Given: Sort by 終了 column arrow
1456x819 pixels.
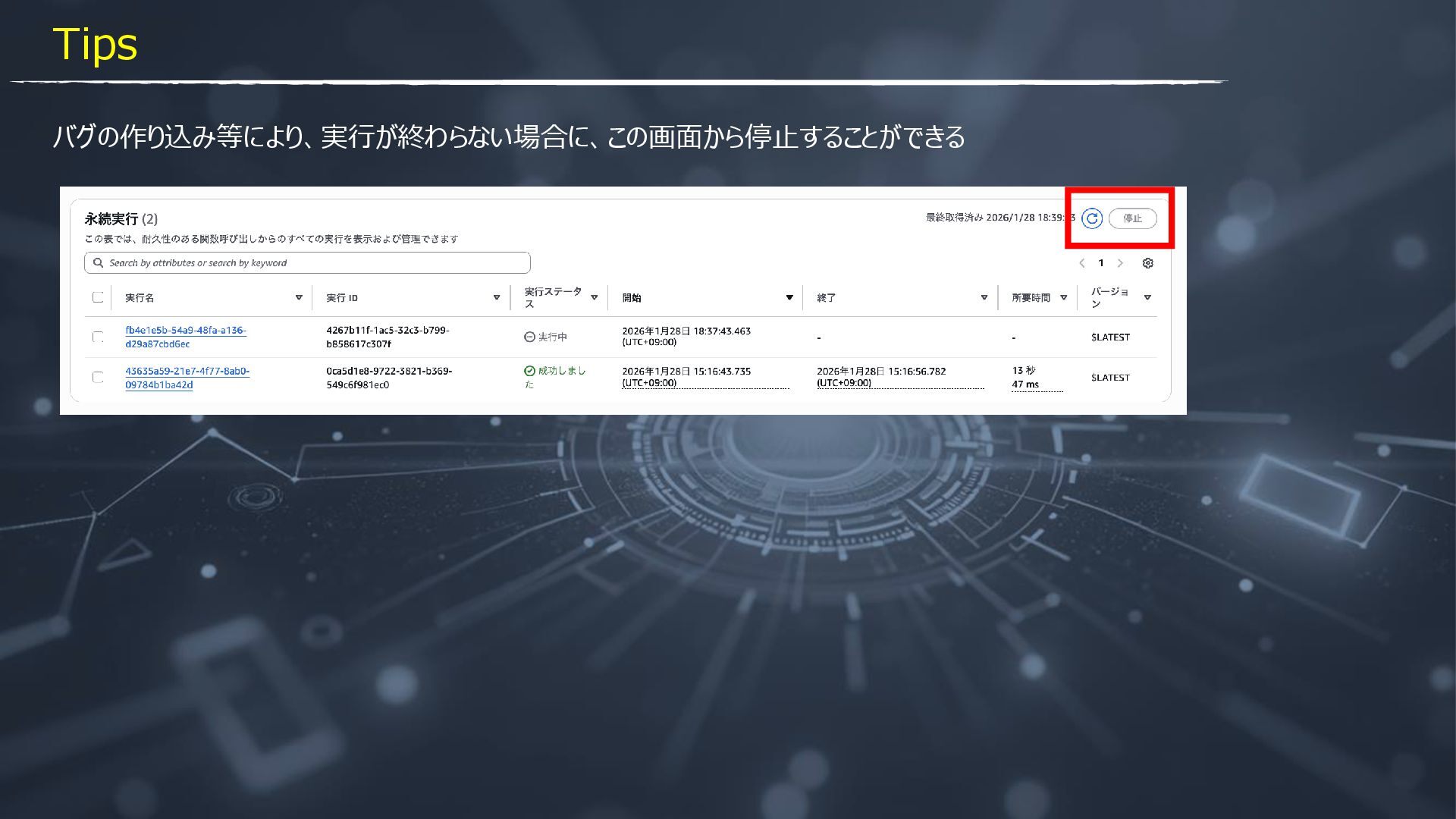Looking at the screenshot, I should point(984,297).
